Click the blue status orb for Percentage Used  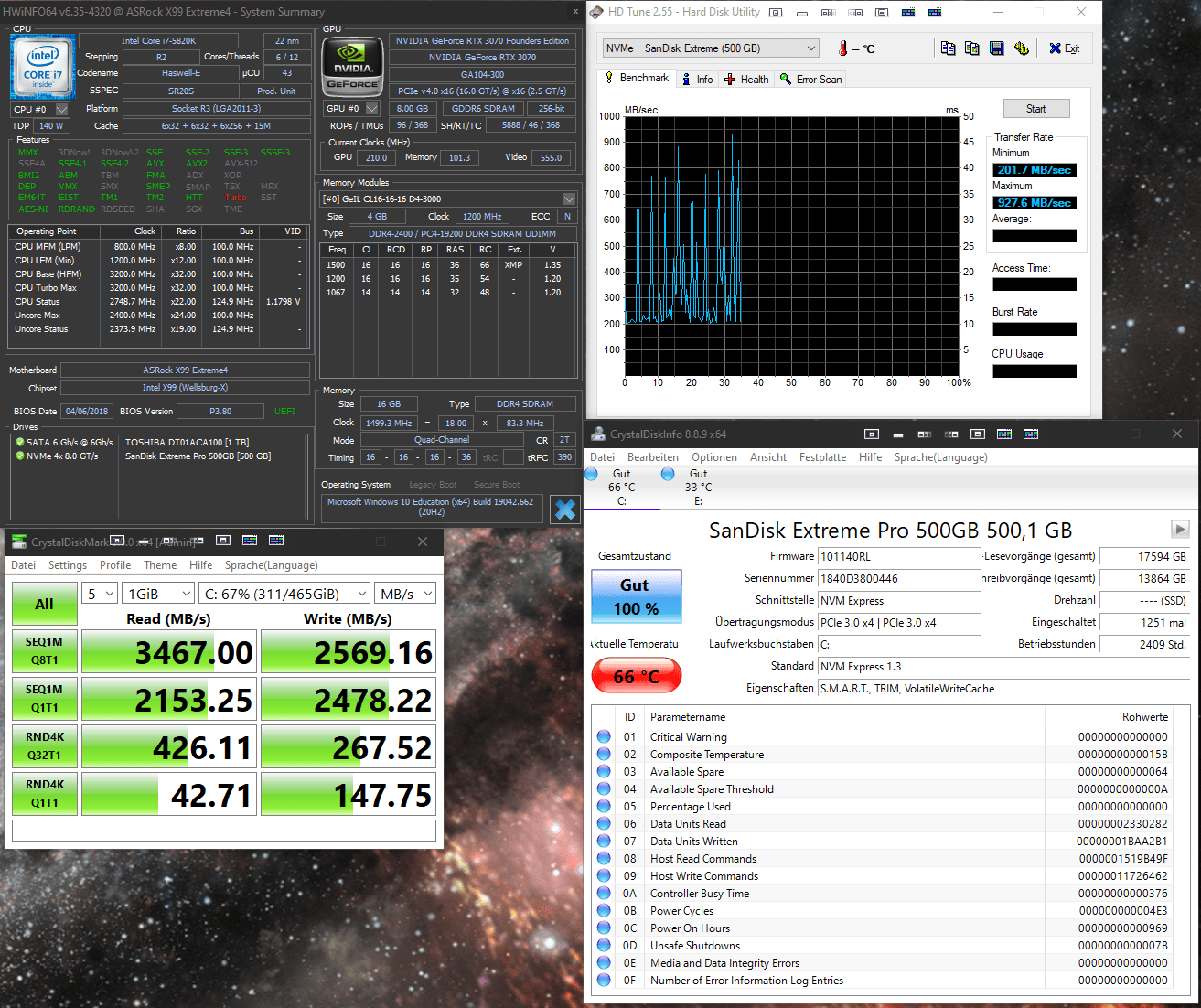click(604, 806)
